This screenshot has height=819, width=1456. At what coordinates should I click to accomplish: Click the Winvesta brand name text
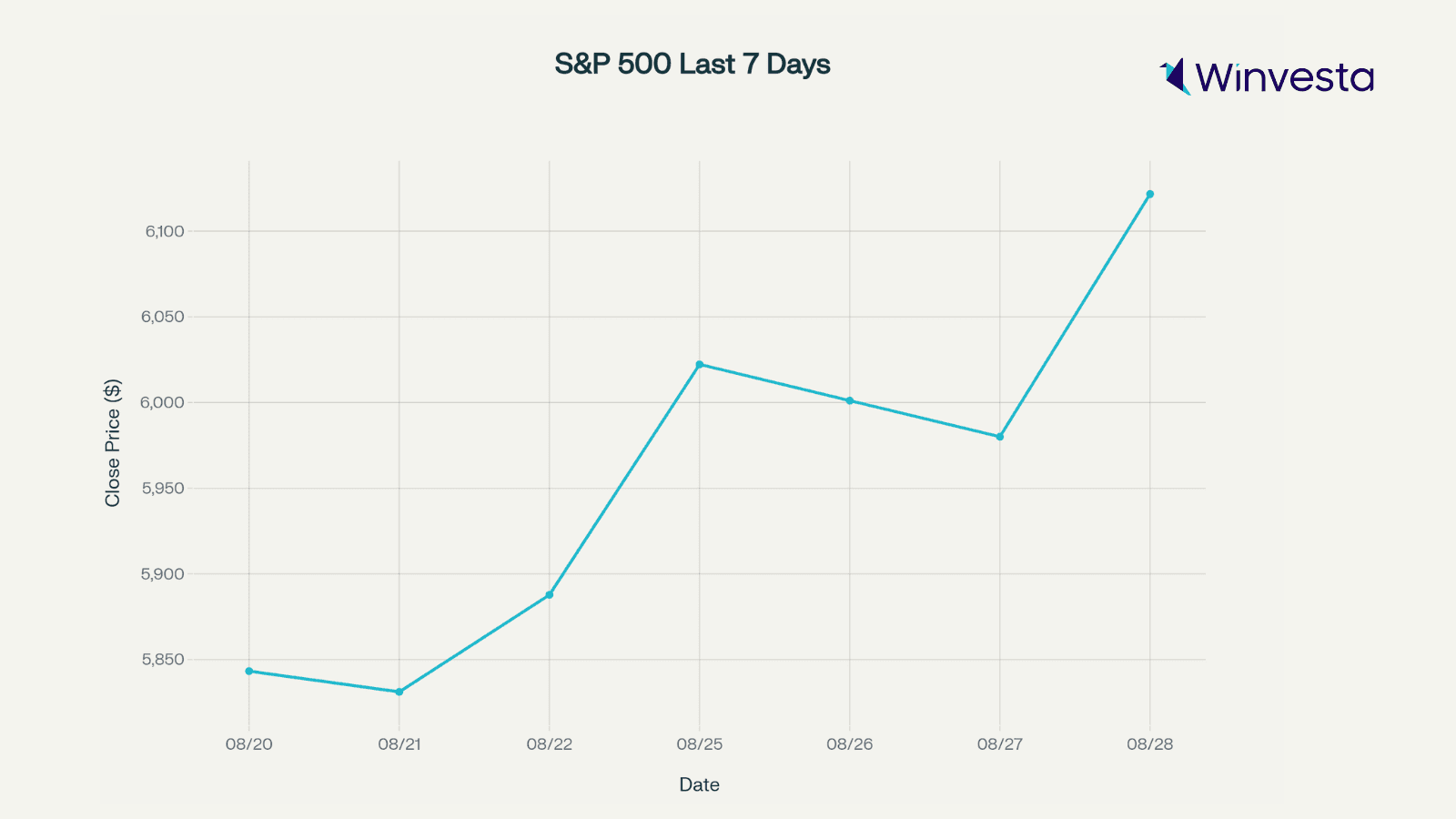click(x=1284, y=77)
